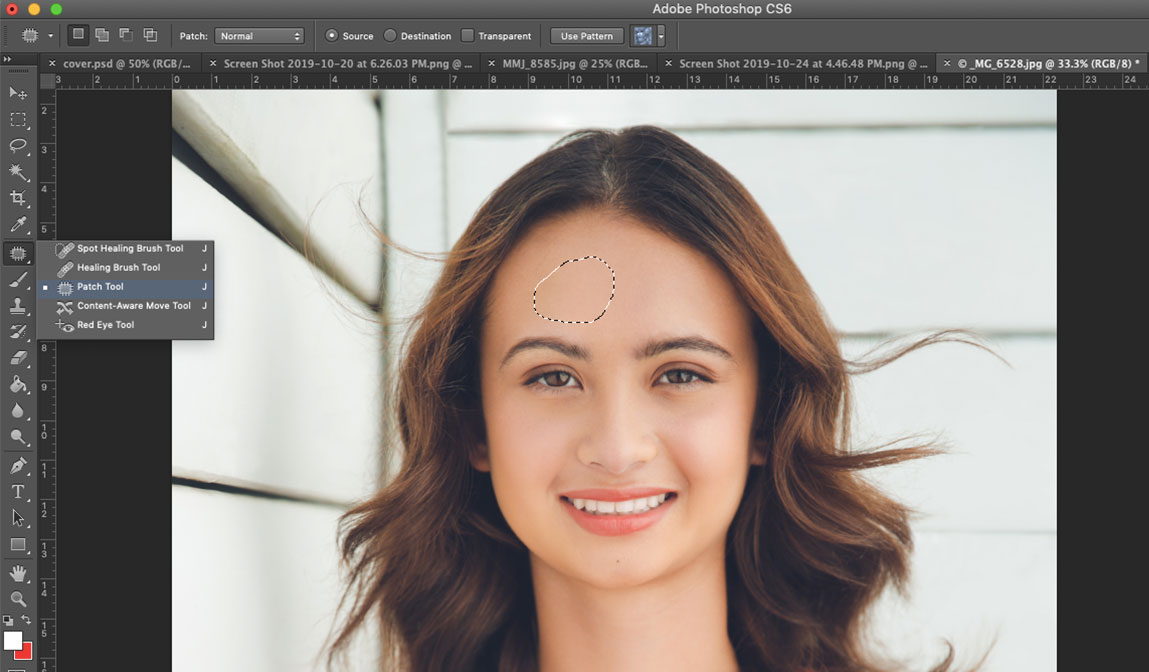Open the tool preset picker arrow
1149x672 pixels.
(x=51, y=36)
